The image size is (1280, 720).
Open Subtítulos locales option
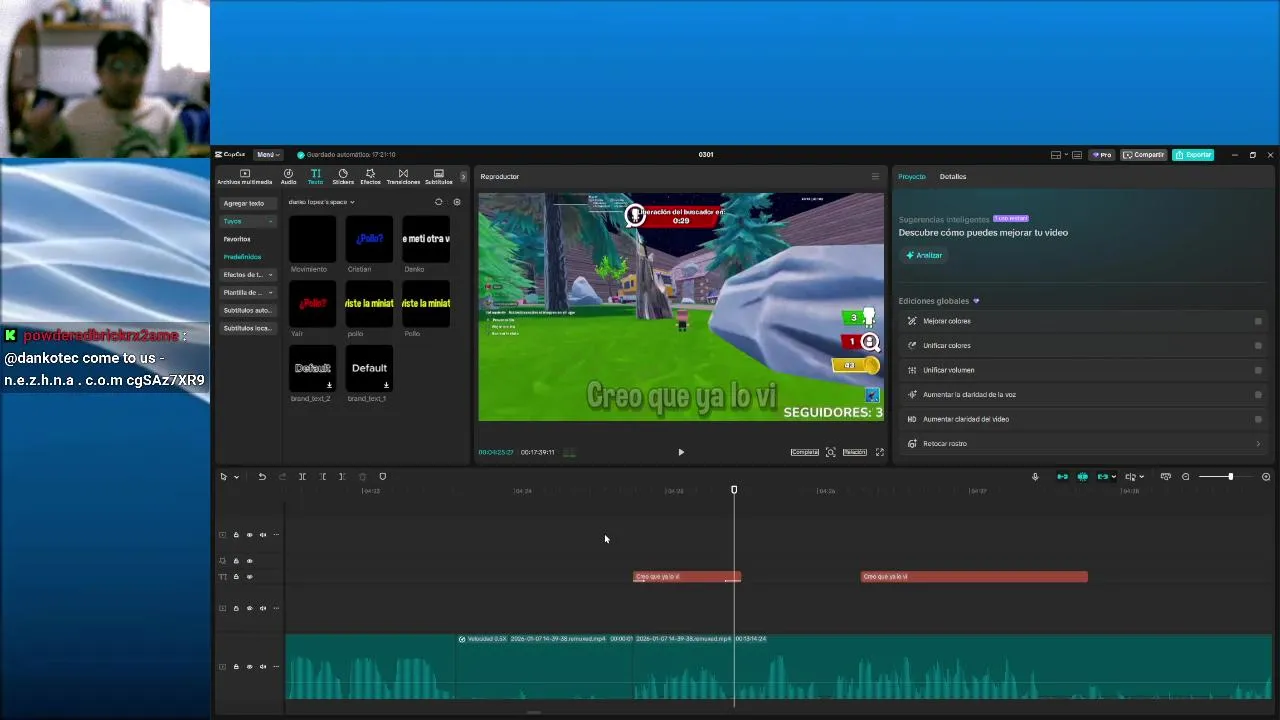248,329
